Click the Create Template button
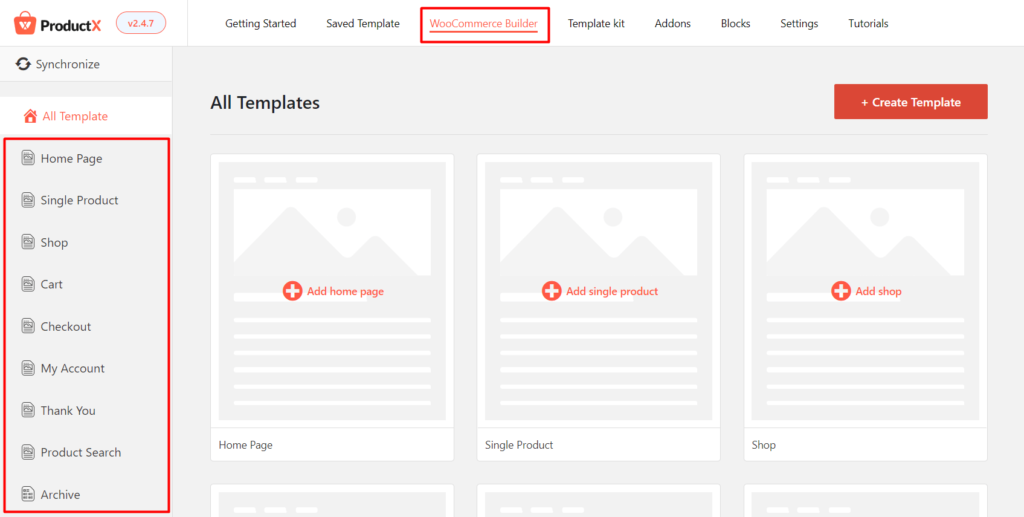 click(x=910, y=102)
